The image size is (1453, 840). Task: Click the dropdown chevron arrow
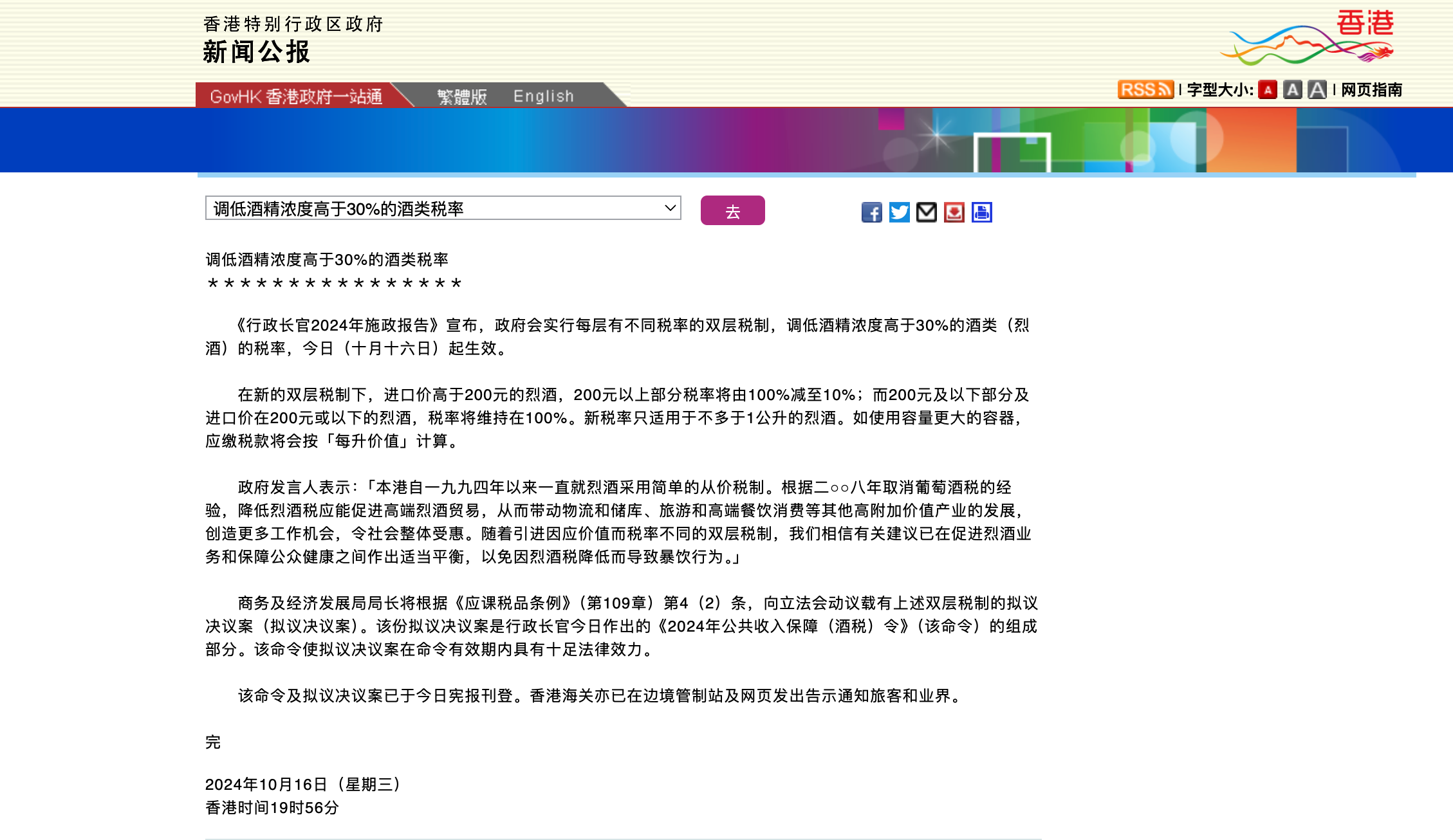(x=670, y=208)
